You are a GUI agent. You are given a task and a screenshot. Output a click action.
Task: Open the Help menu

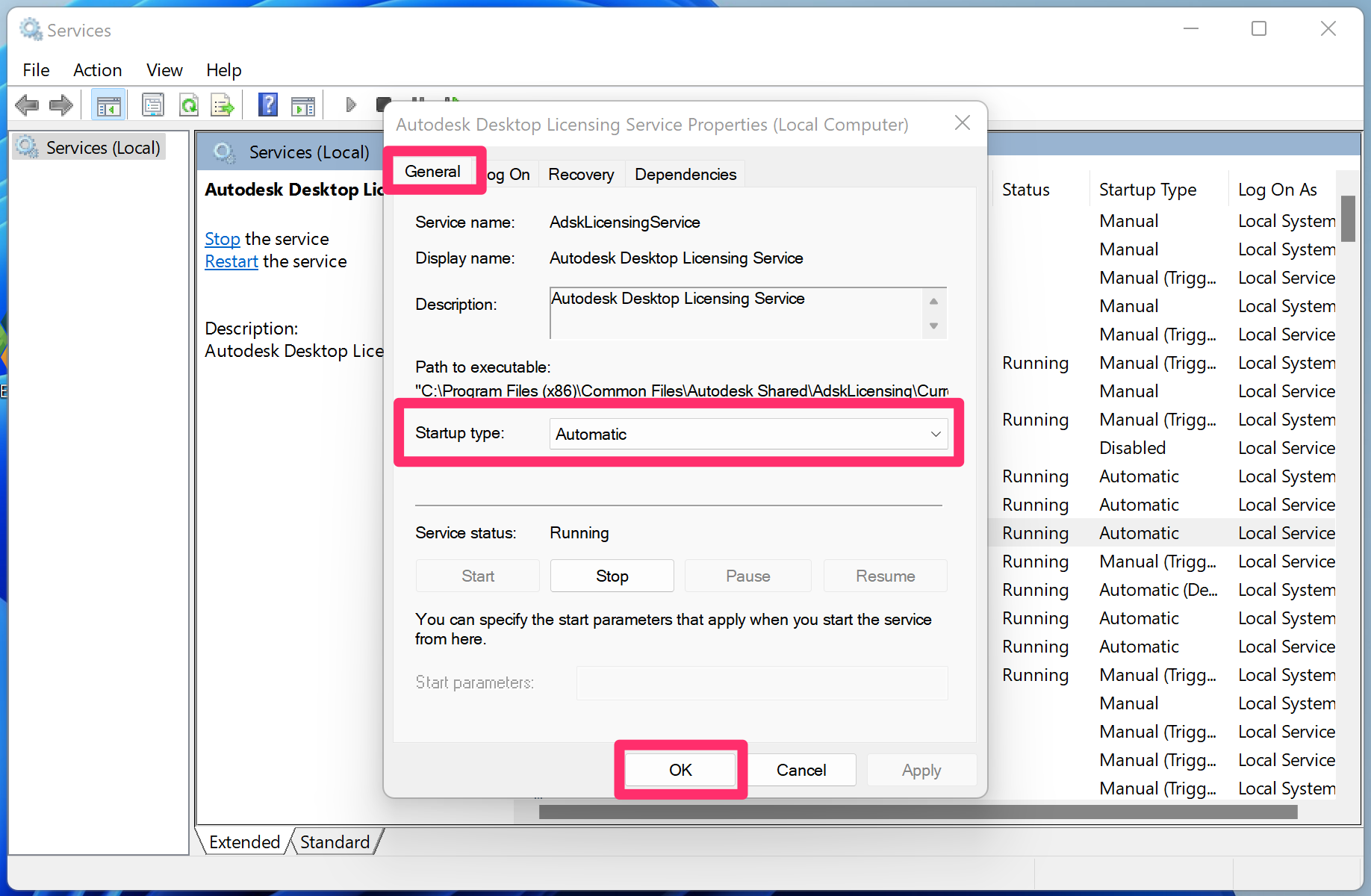click(223, 70)
